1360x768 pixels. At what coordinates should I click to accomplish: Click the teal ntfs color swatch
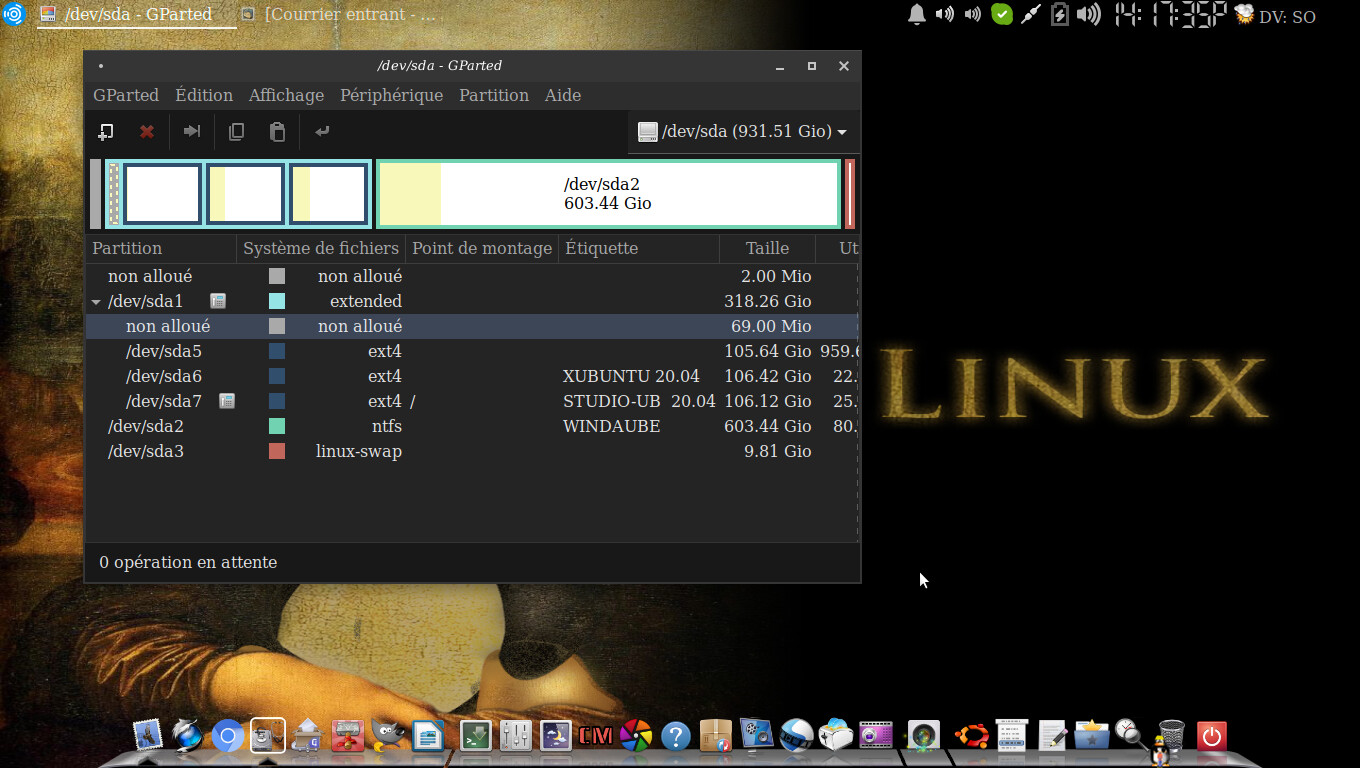pyautogui.click(x=277, y=426)
